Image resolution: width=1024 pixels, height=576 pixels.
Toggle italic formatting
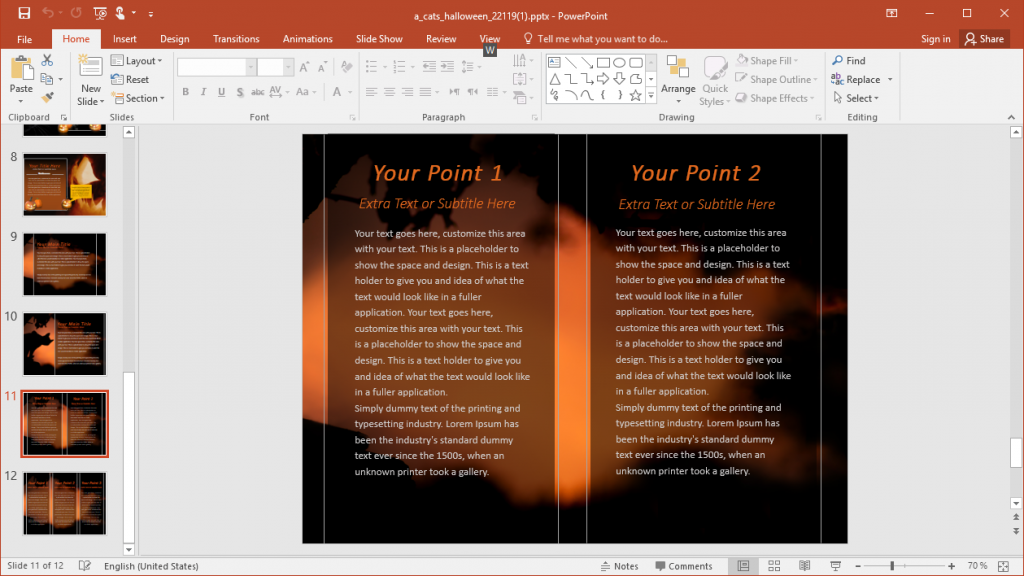[x=202, y=91]
